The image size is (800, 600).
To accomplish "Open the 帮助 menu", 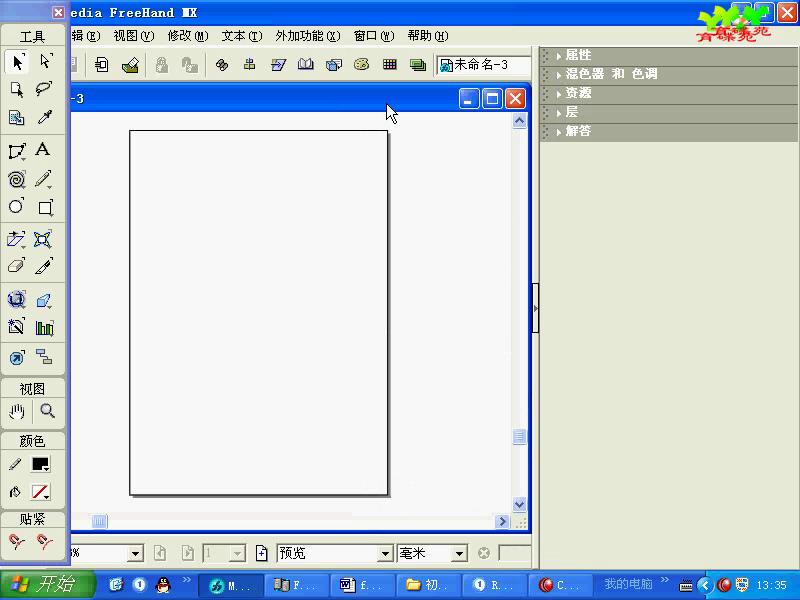I will 428,36.
